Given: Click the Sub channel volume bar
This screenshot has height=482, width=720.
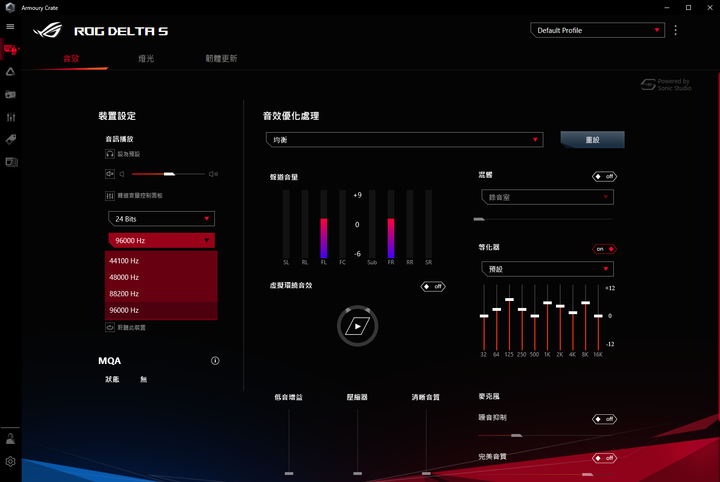Looking at the screenshot, I should point(372,224).
